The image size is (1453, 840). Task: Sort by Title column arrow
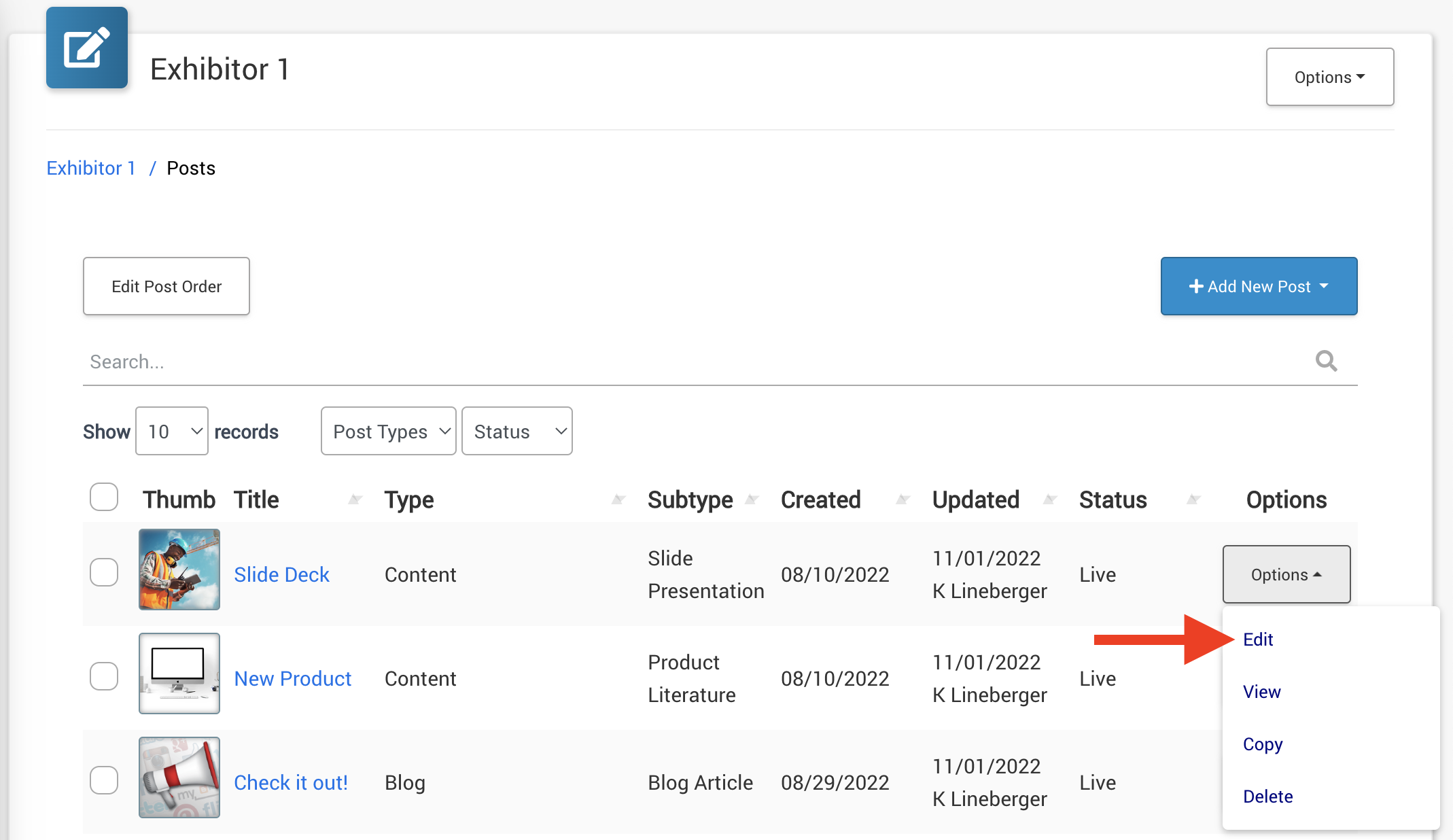[355, 500]
